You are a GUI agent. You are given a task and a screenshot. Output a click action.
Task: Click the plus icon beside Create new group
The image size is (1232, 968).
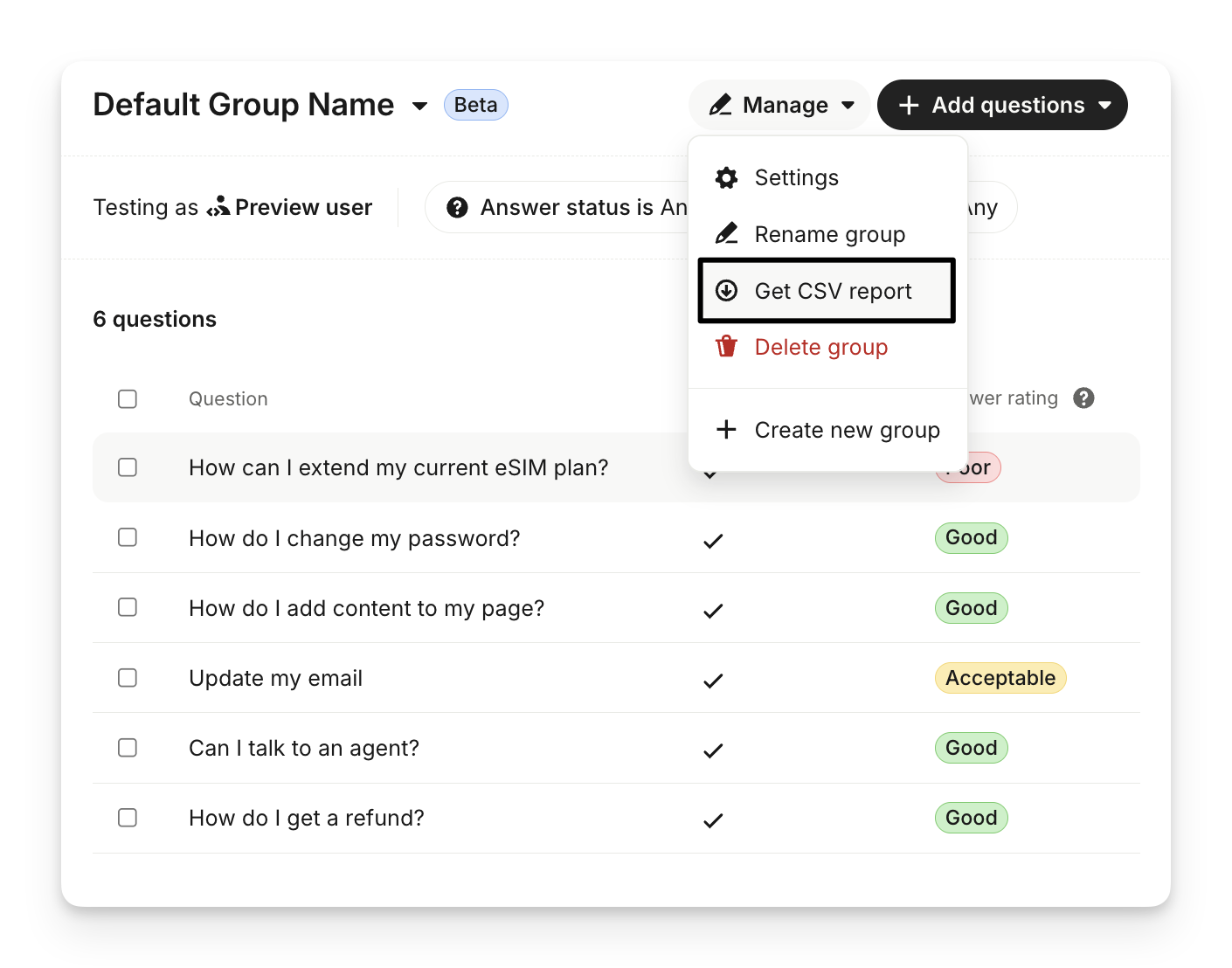[x=726, y=430]
